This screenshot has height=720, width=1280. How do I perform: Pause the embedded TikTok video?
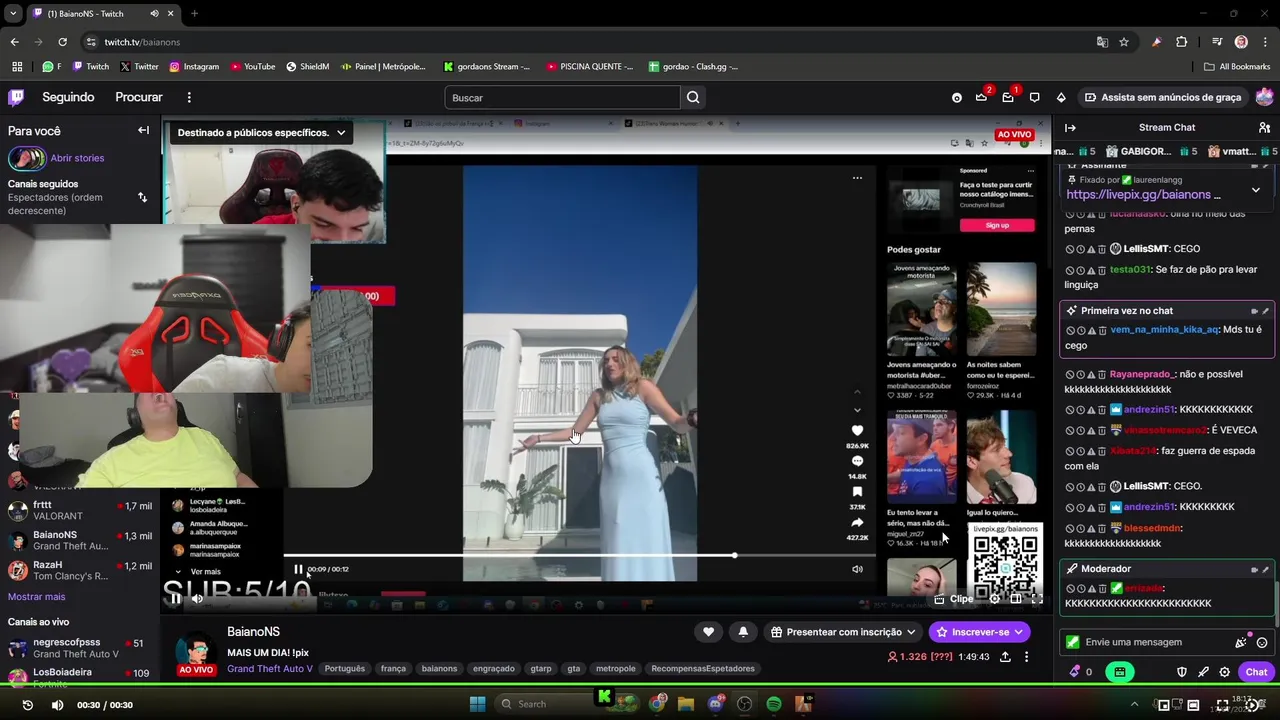click(x=298, y=569)
